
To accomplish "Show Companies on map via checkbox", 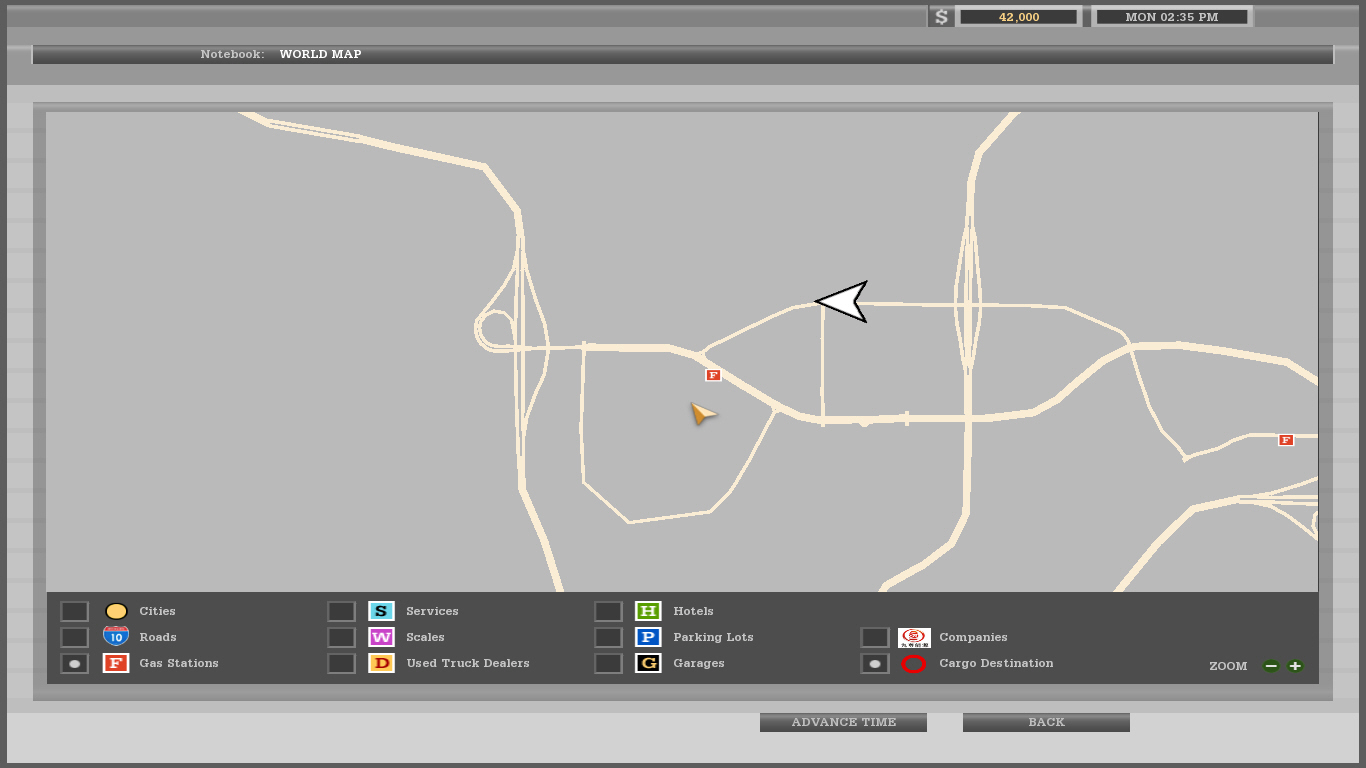I will pyautogui.click(x=875, y=637).
